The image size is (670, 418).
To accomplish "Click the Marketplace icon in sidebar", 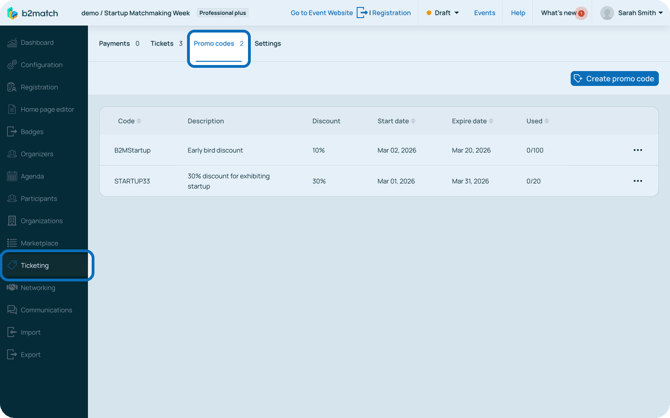I will (x=12, y=243).
